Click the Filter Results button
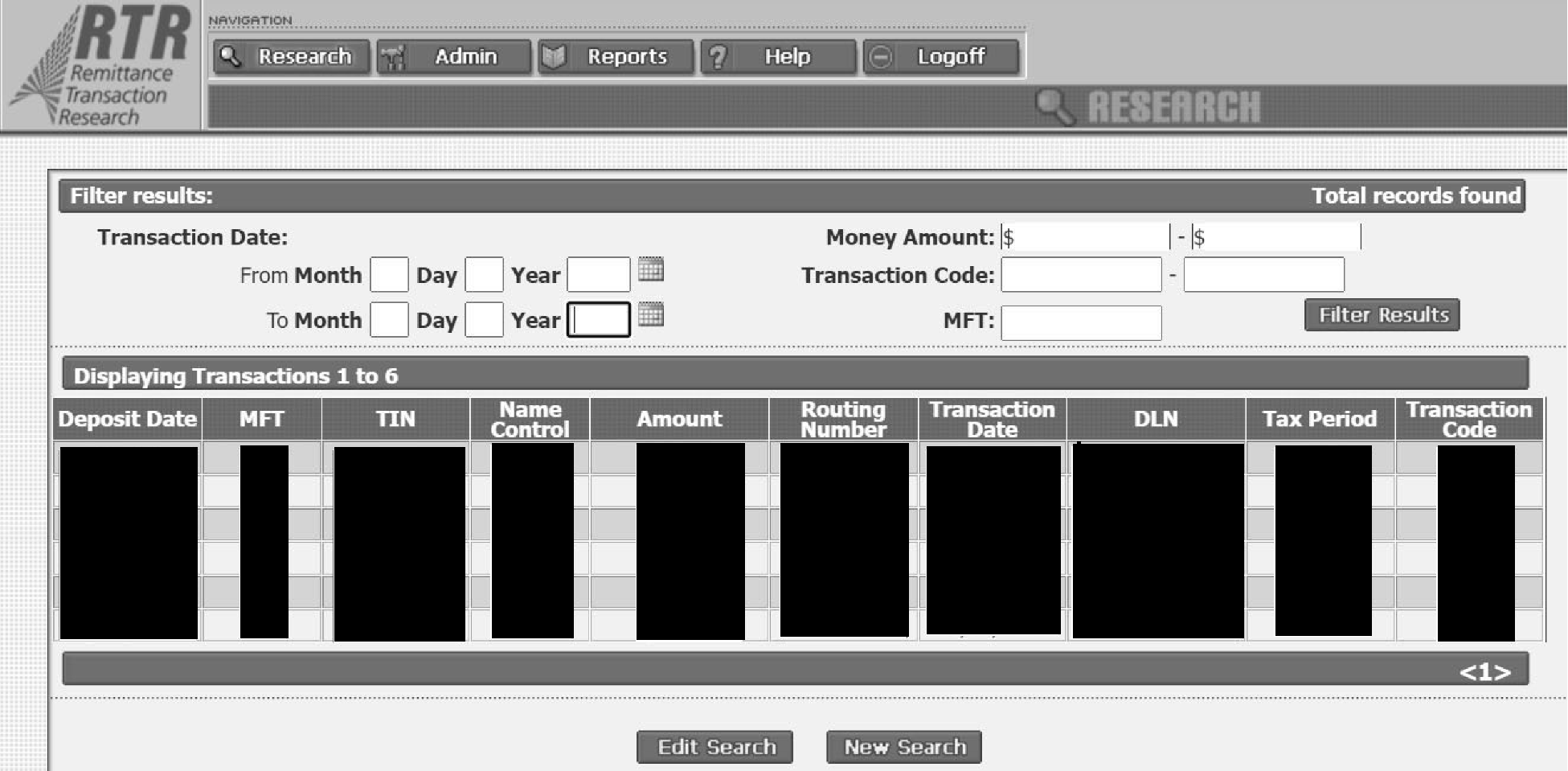 click(1381, 314)
